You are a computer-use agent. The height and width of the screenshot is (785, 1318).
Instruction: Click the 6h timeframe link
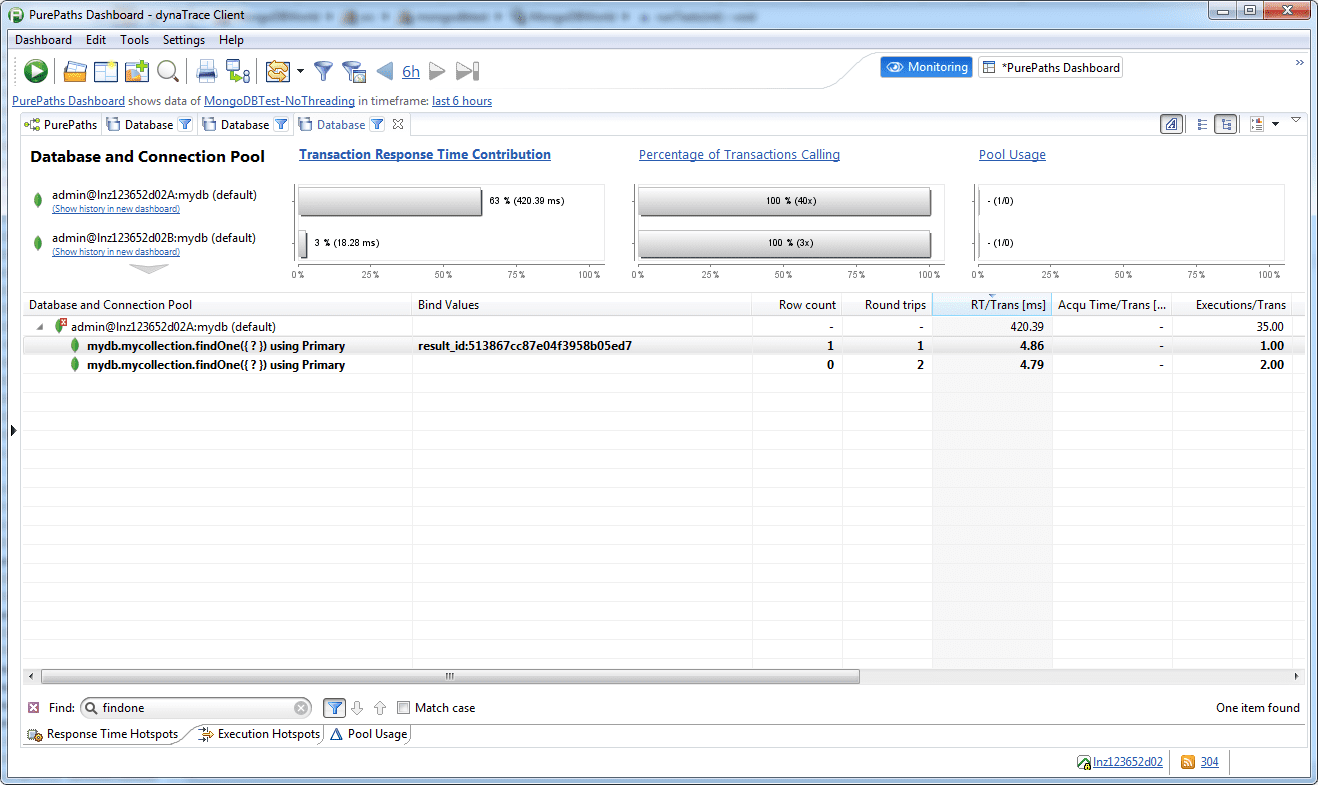click(x=411, y=71)
